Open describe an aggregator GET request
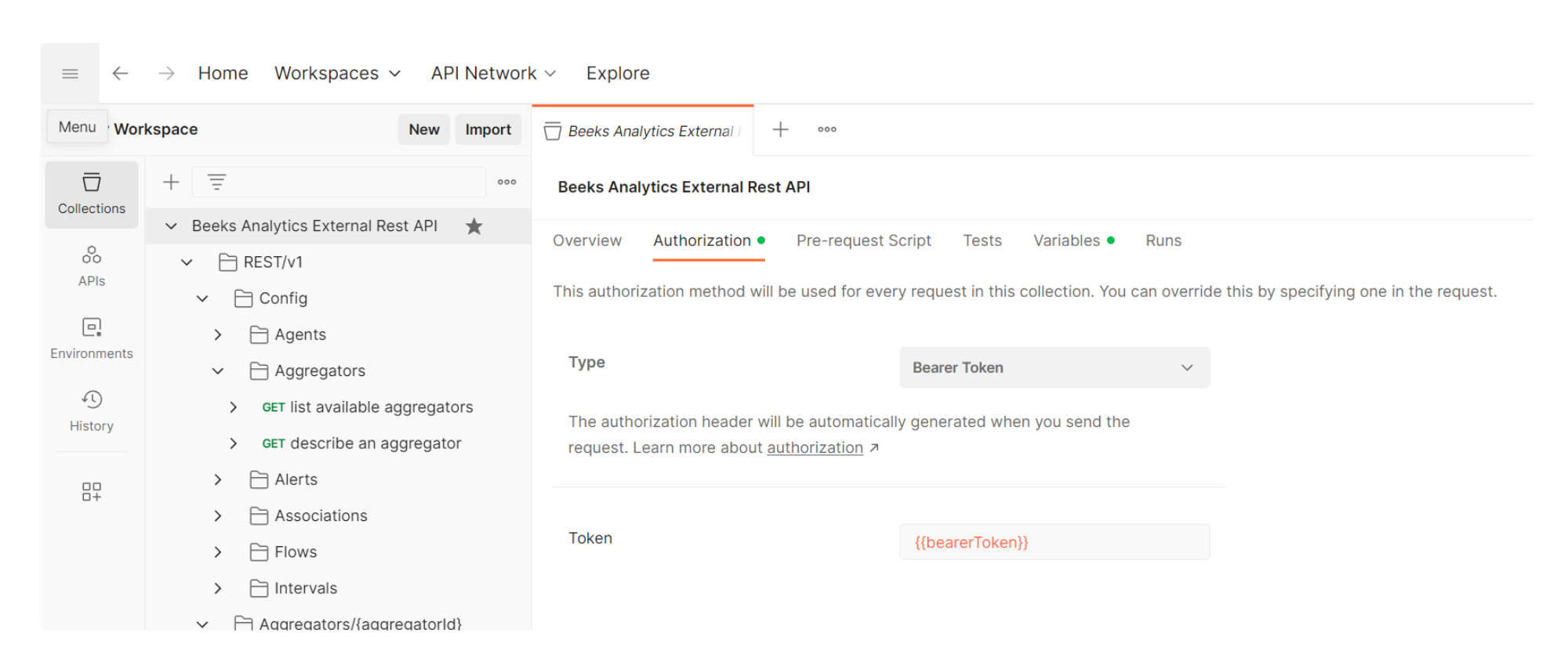The image size is (1568, 662). [x=361, y=443]
